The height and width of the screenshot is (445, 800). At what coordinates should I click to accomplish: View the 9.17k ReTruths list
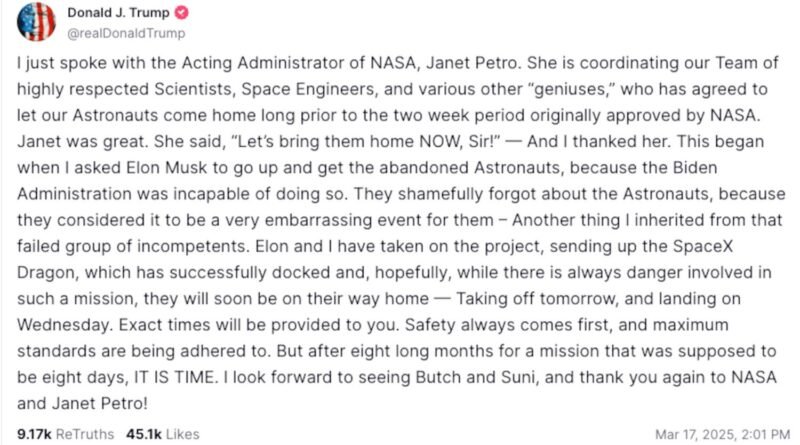(x=58, y=433)
